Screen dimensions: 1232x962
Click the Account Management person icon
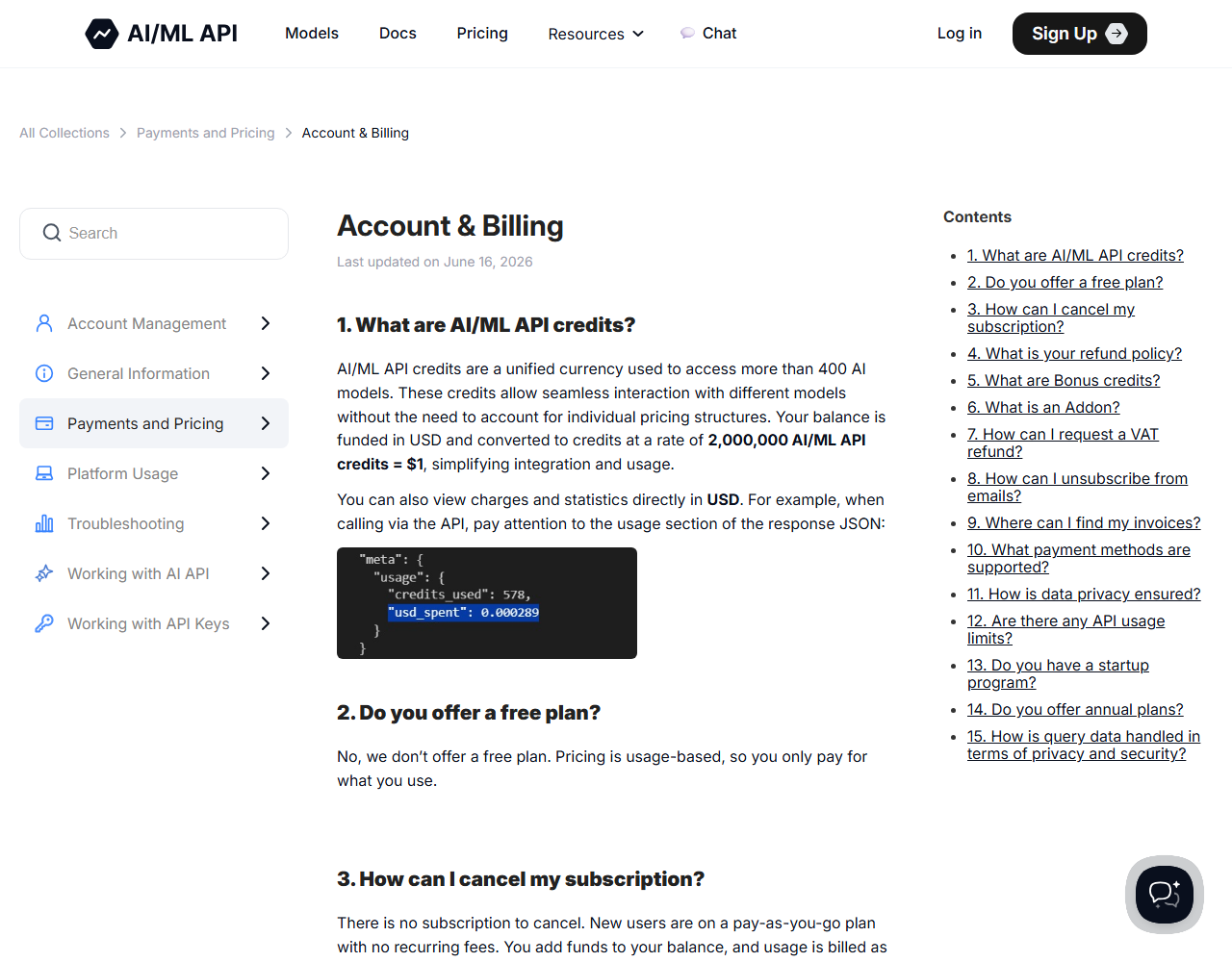44,323
